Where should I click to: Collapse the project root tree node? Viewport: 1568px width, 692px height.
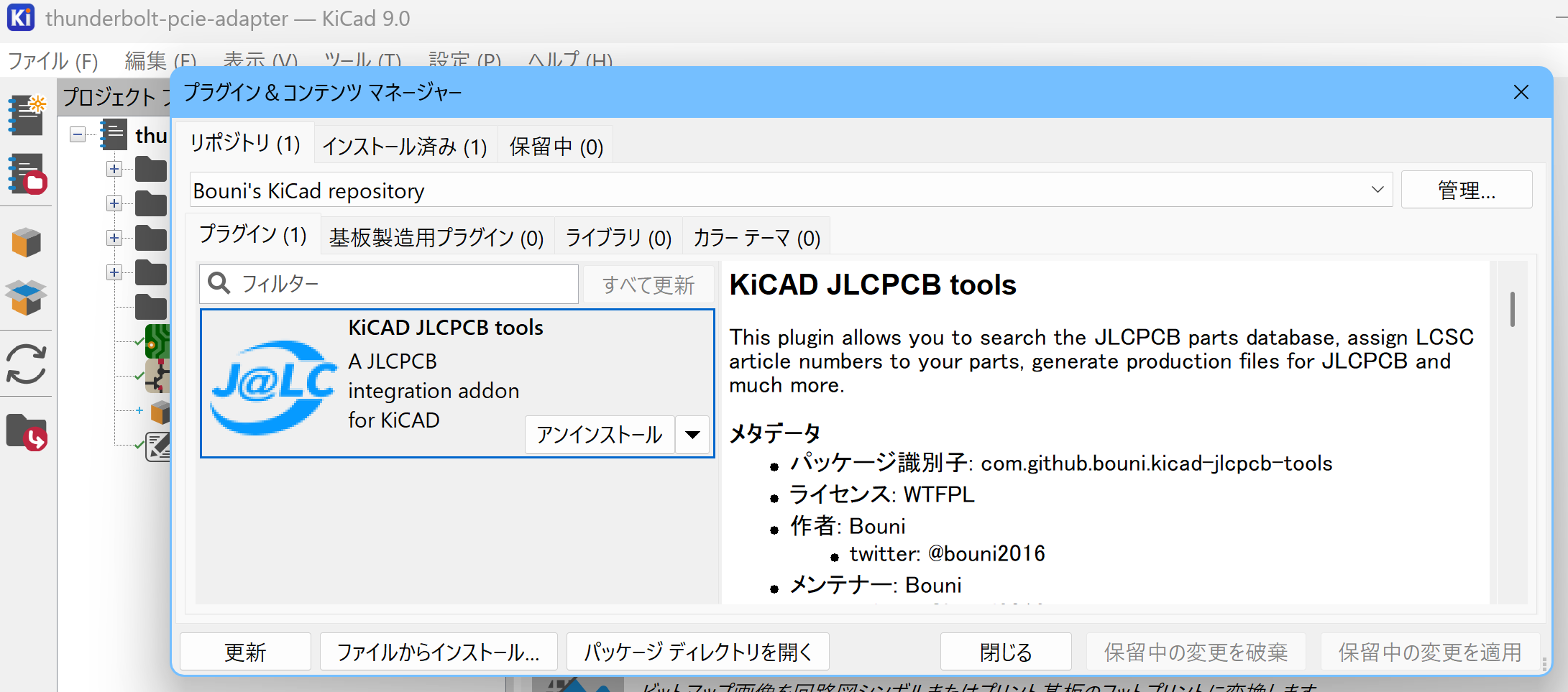78,134
